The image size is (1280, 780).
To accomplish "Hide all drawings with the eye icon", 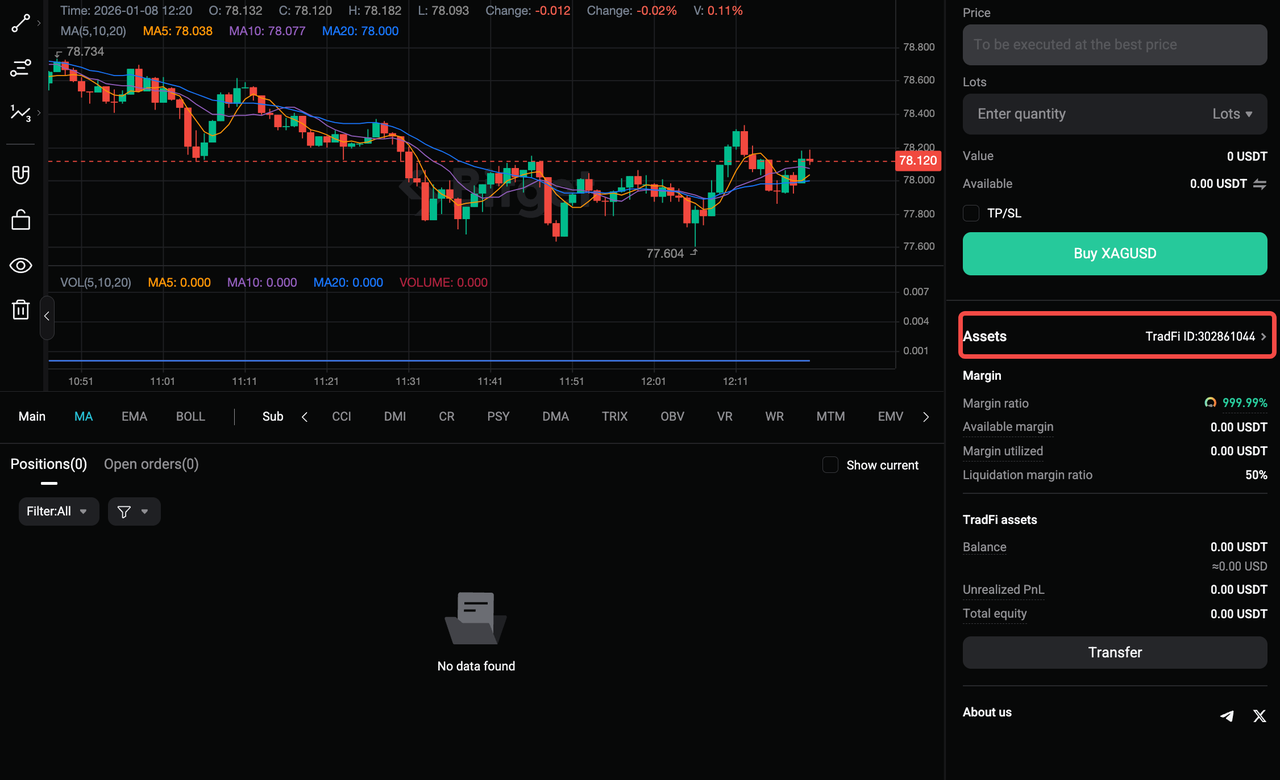I will point(20,265).
